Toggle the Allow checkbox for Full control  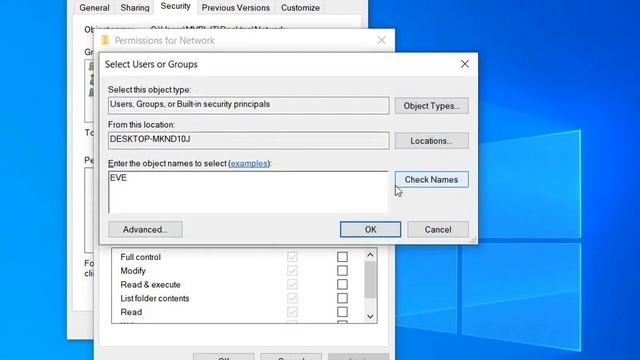point(292,257)
